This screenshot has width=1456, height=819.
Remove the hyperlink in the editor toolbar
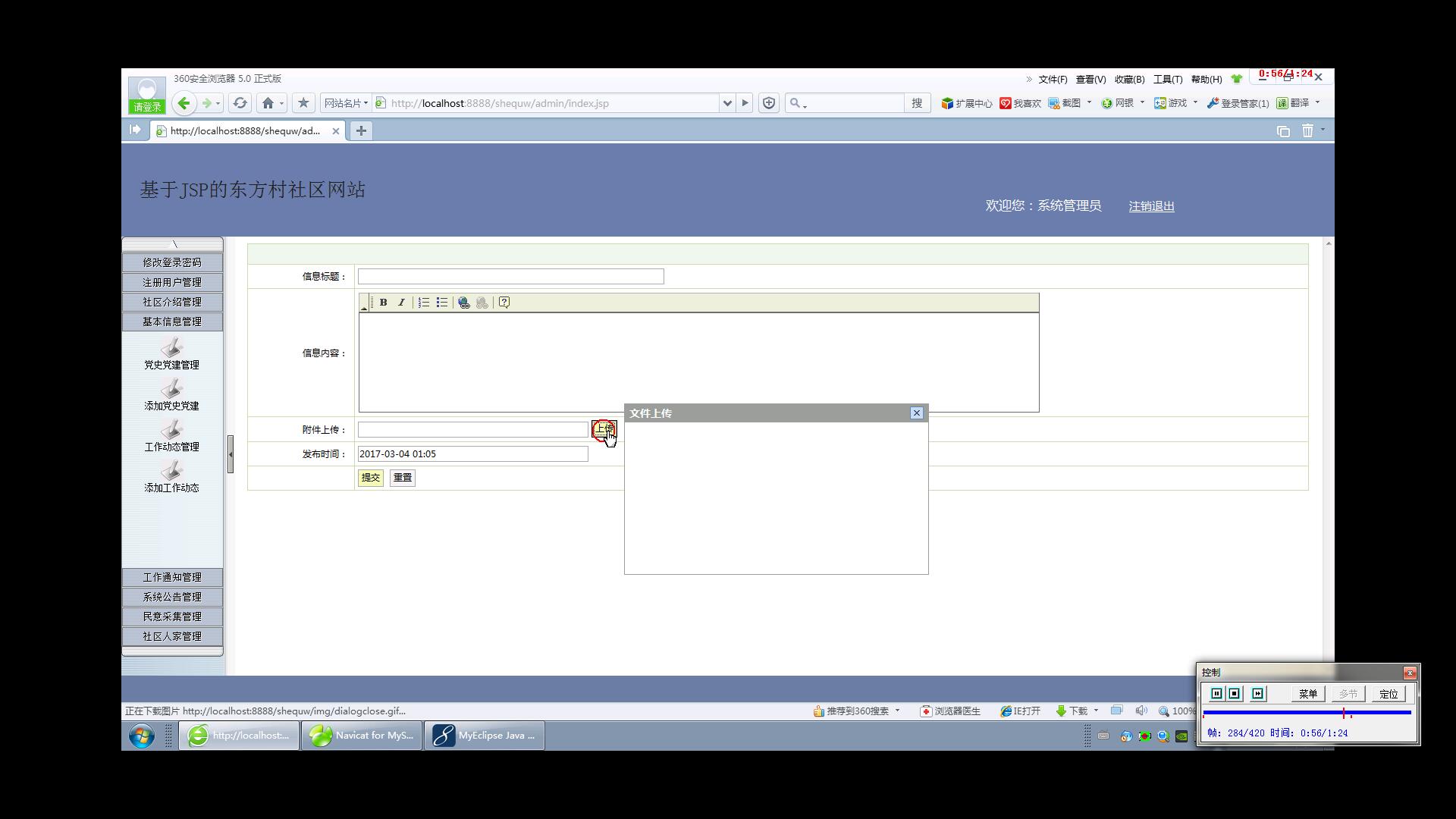pos(482,303)
